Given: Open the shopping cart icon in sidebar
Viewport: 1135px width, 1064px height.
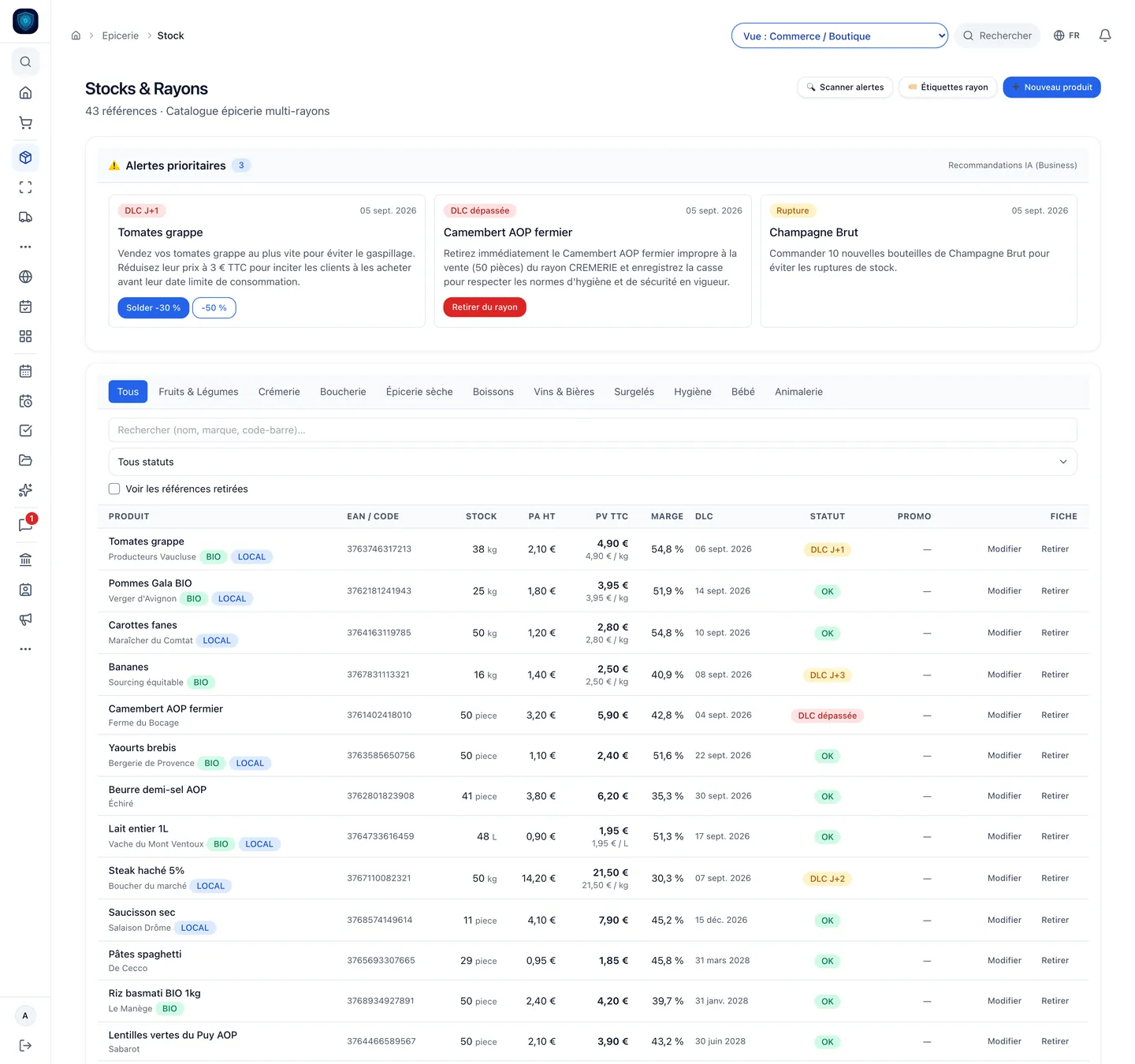Looking at the screenshot, I should (x=25, y=123).
